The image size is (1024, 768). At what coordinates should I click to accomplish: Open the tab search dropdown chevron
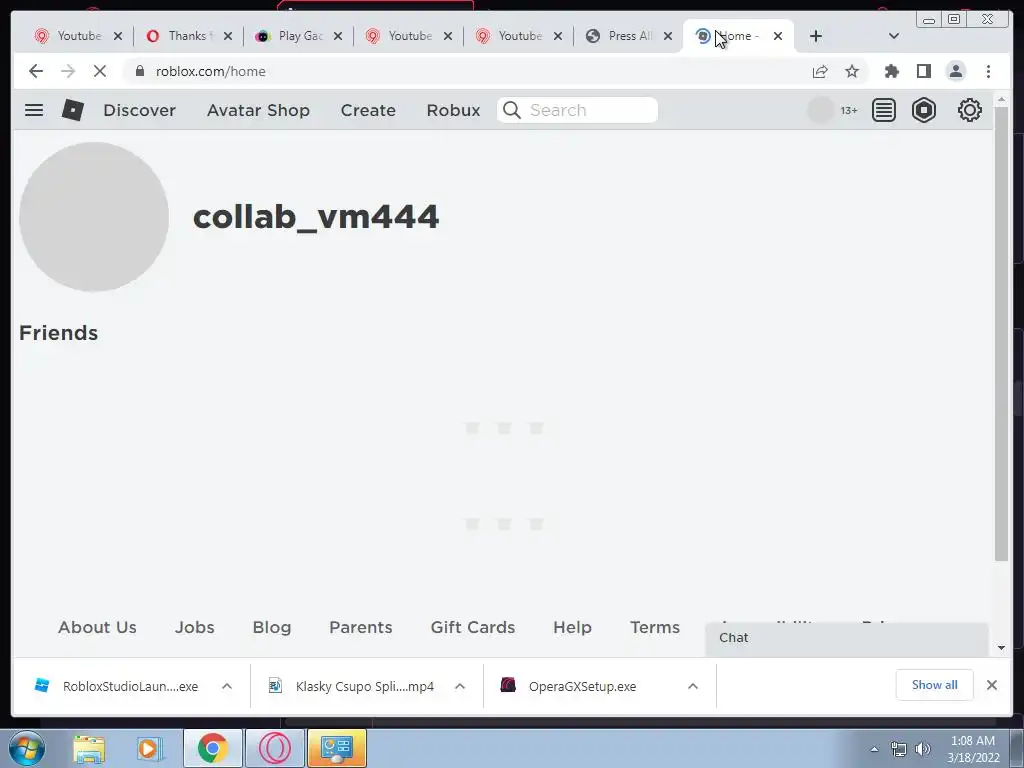[x=894, y=36]
